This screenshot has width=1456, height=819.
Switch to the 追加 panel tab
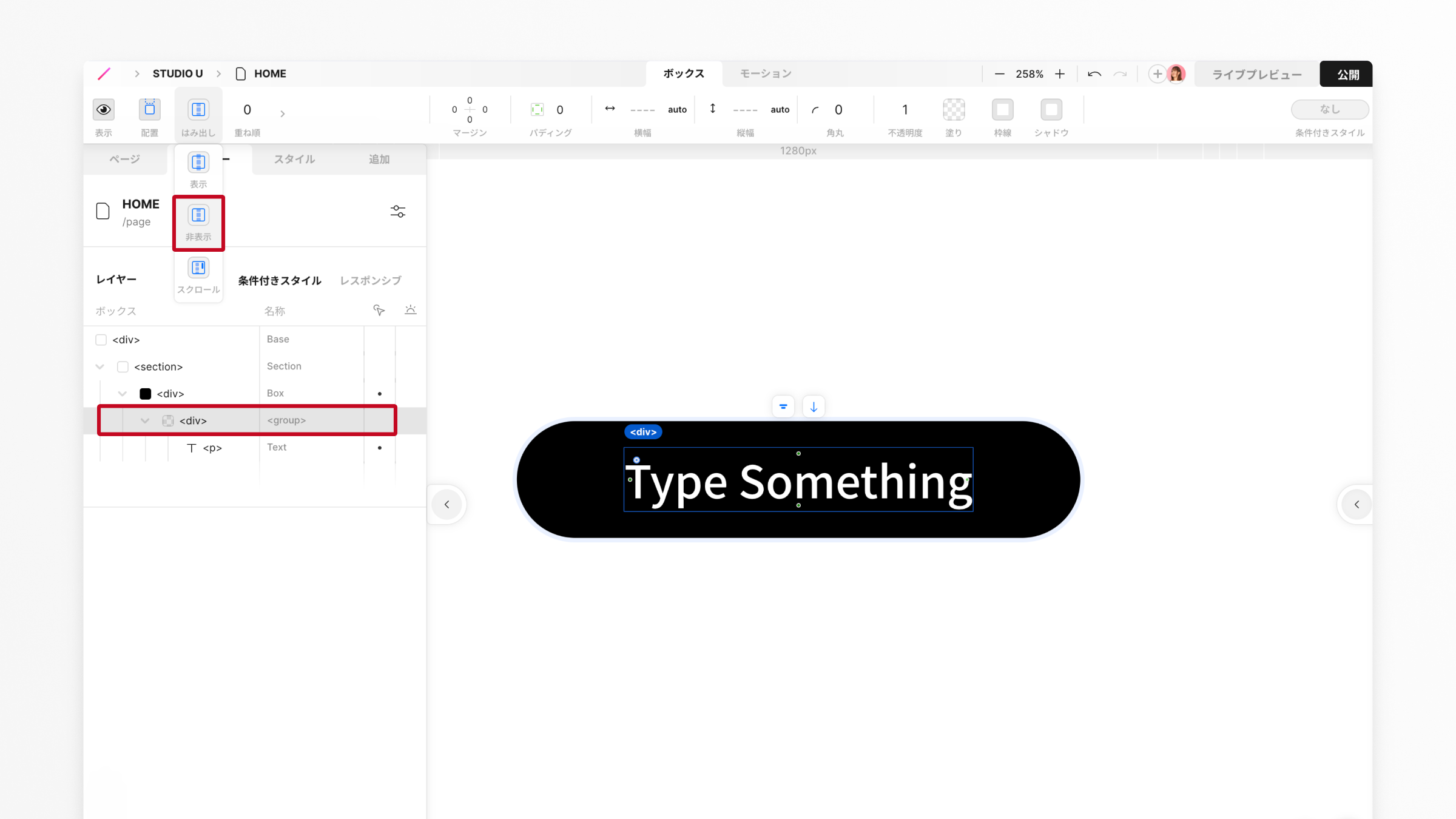(379, 159)
